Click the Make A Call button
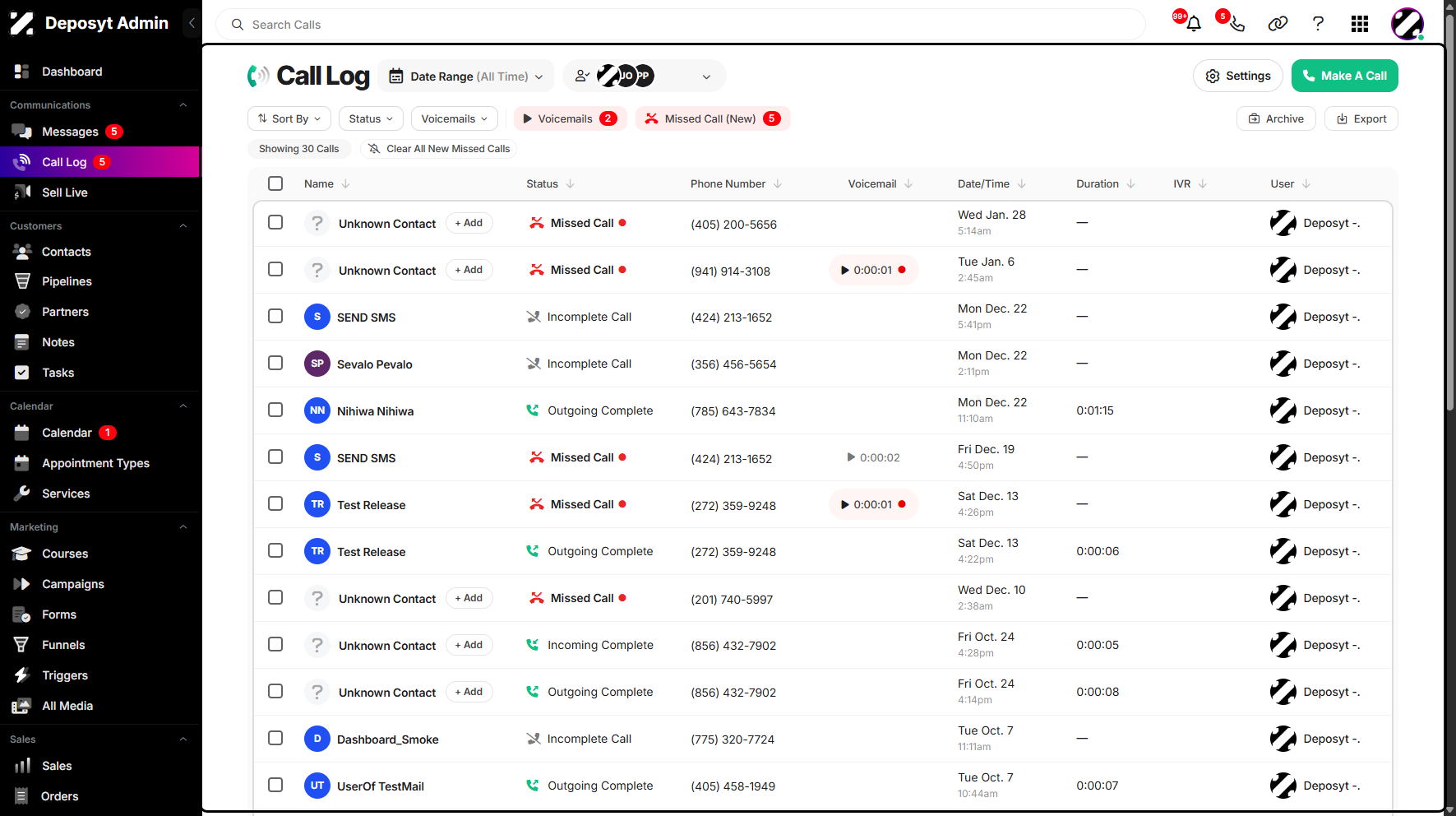 coord(1345,76)
